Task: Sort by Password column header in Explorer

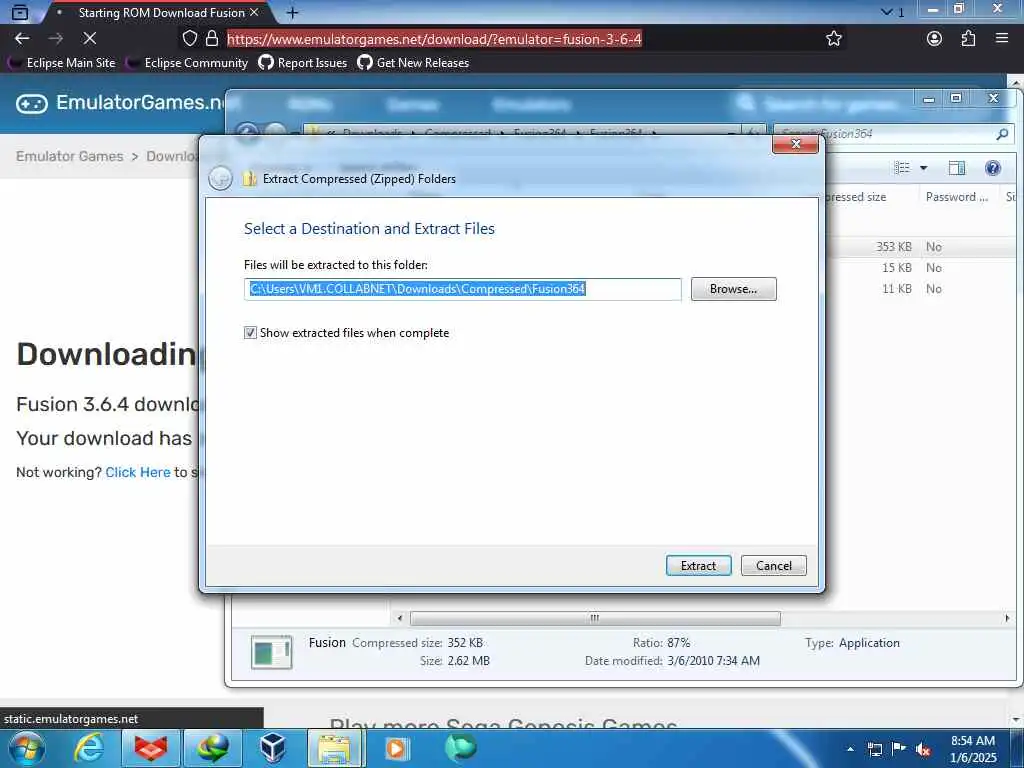Action: tap(957, 197)
